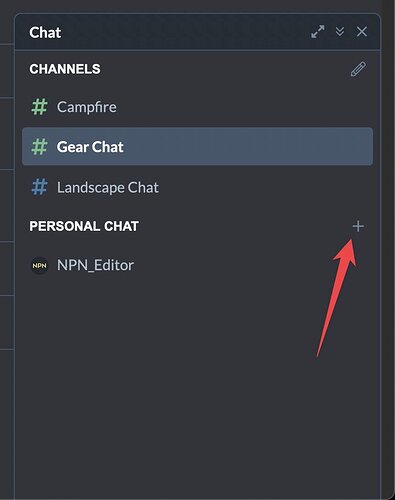Select the Gear Chat channel
Screen dimensions: 395x500
197,146
